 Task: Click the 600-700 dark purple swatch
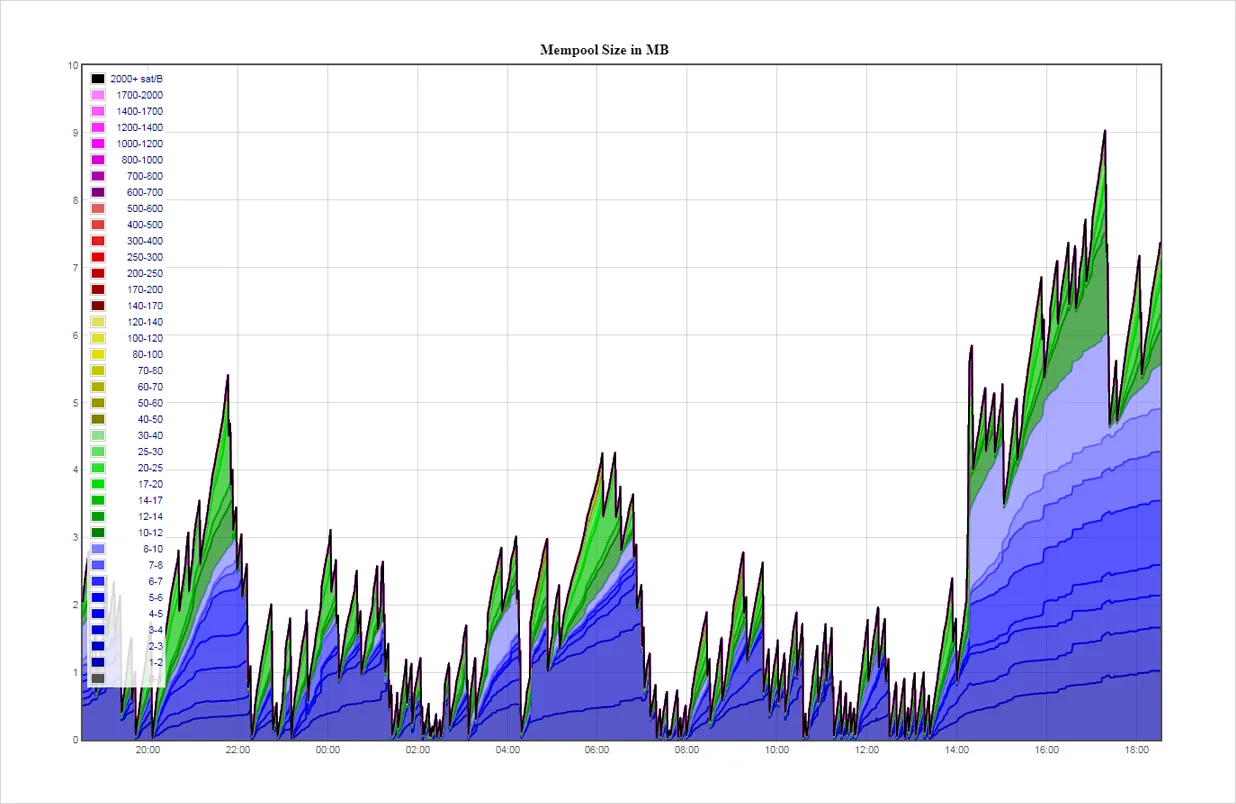tap(98, 192)
